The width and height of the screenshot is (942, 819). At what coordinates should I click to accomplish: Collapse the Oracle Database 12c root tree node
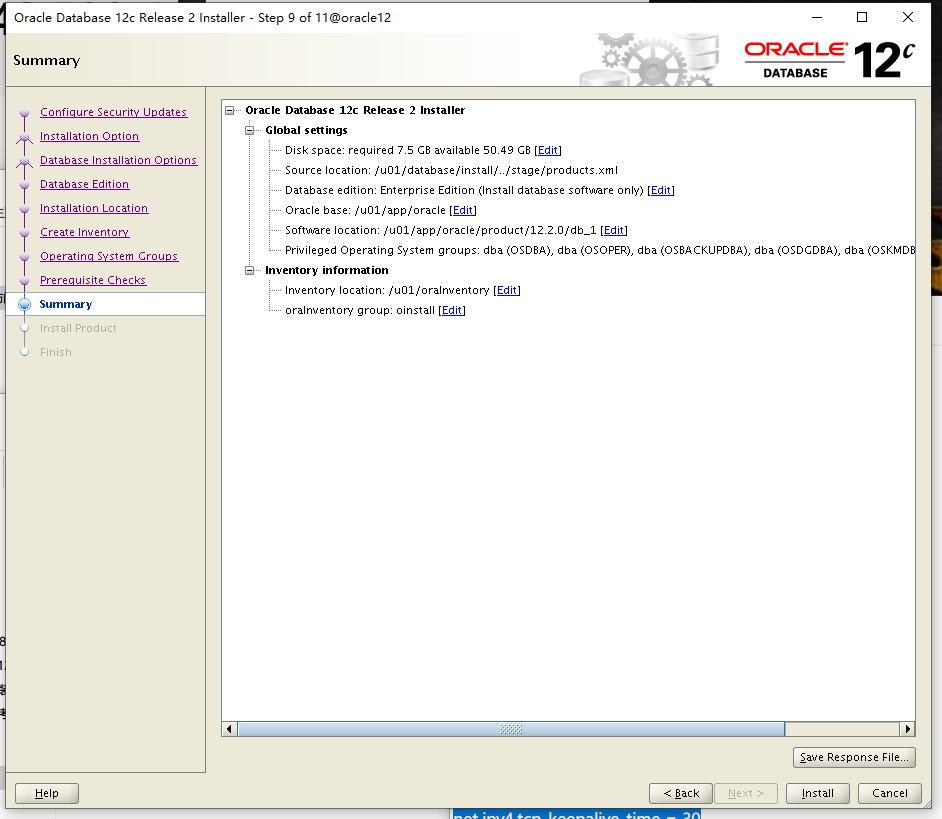[231, 111]
